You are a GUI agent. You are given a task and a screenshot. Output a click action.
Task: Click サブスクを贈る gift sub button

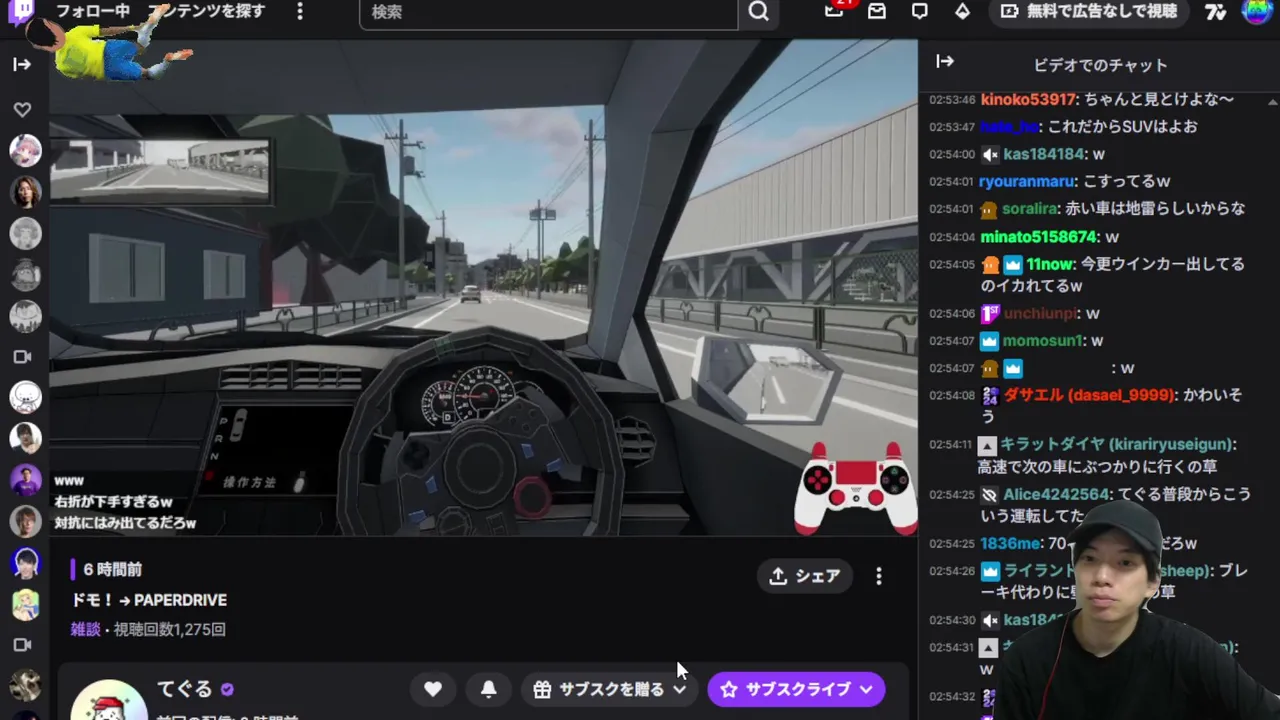(x=598, y=689)
